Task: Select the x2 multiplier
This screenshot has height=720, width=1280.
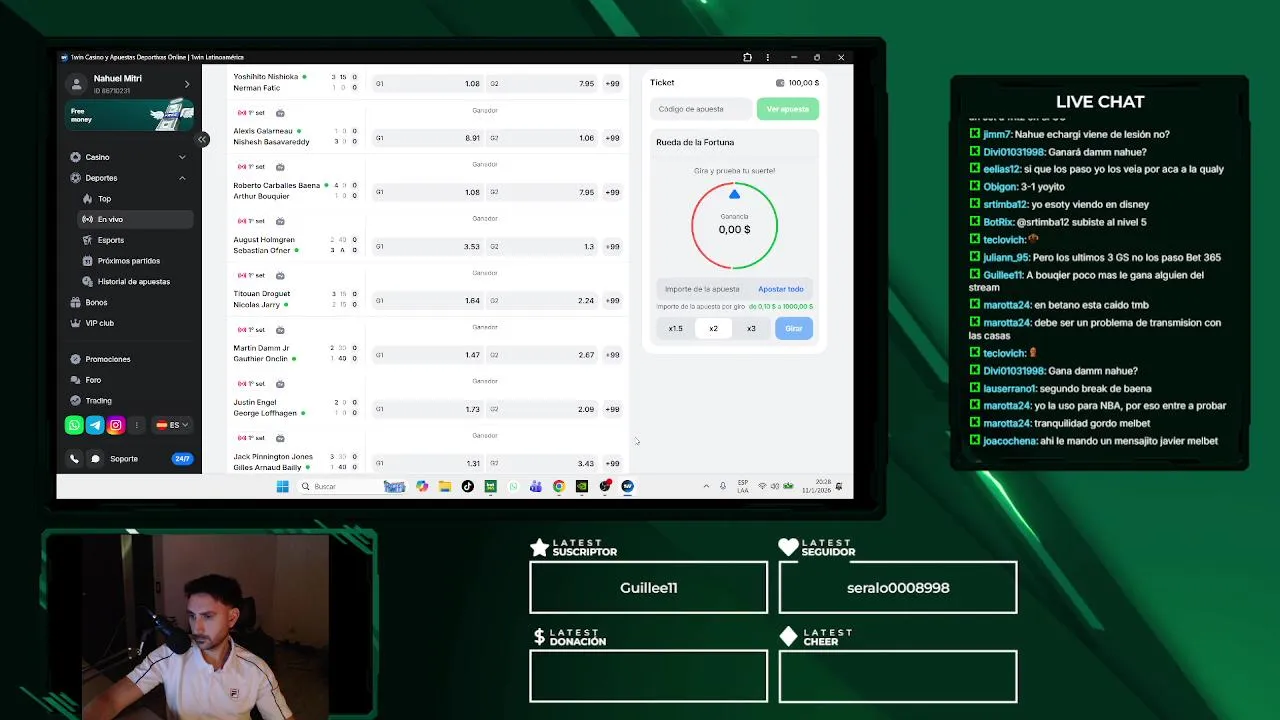Action: tap(713, 328)
